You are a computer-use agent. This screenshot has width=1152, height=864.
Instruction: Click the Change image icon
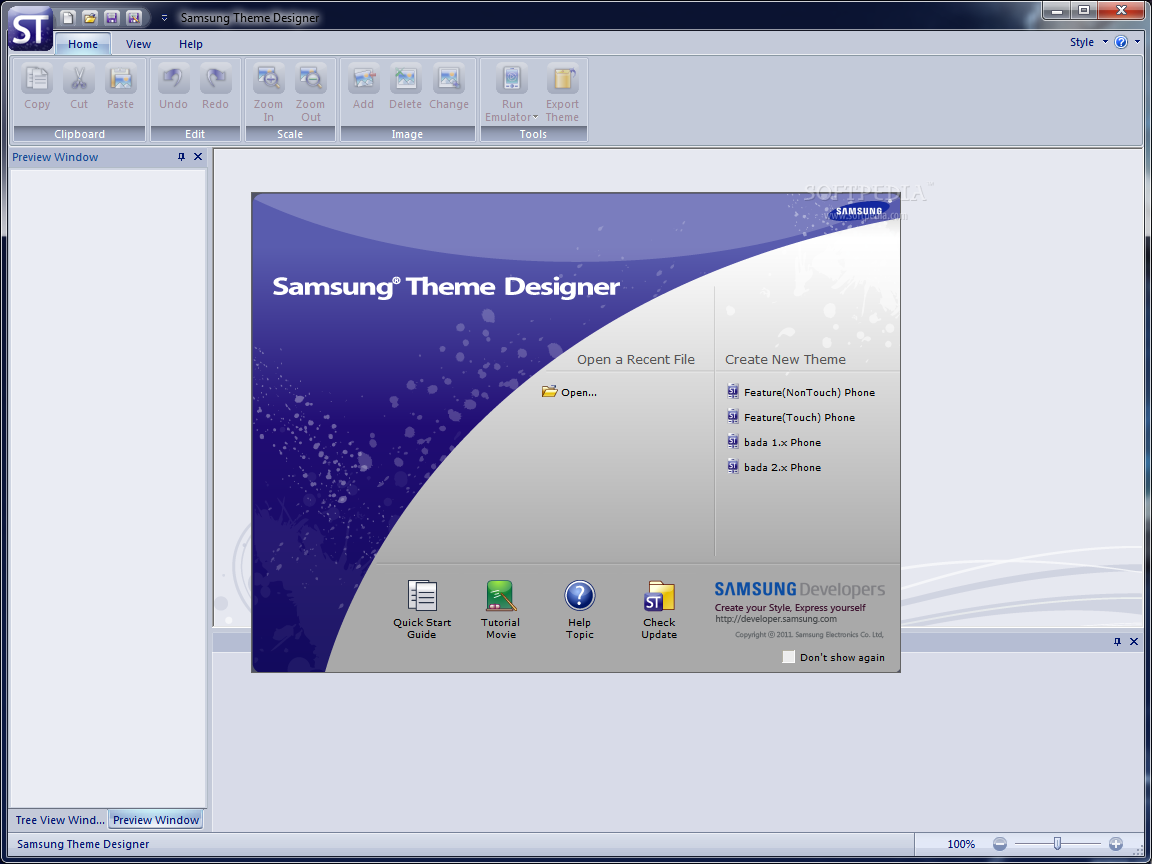click(448, 79)
